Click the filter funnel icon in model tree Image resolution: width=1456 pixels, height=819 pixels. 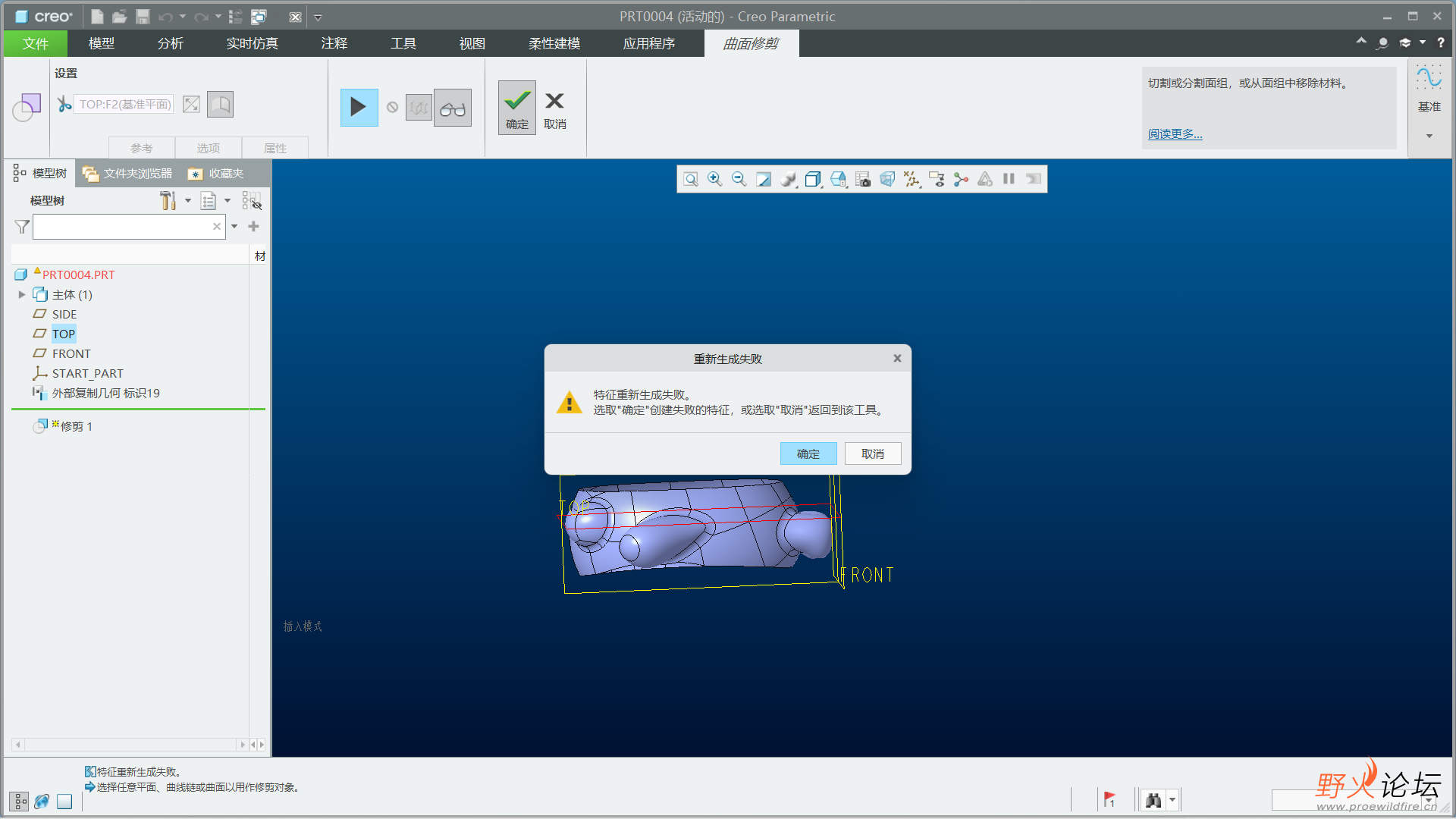point(22,226)
